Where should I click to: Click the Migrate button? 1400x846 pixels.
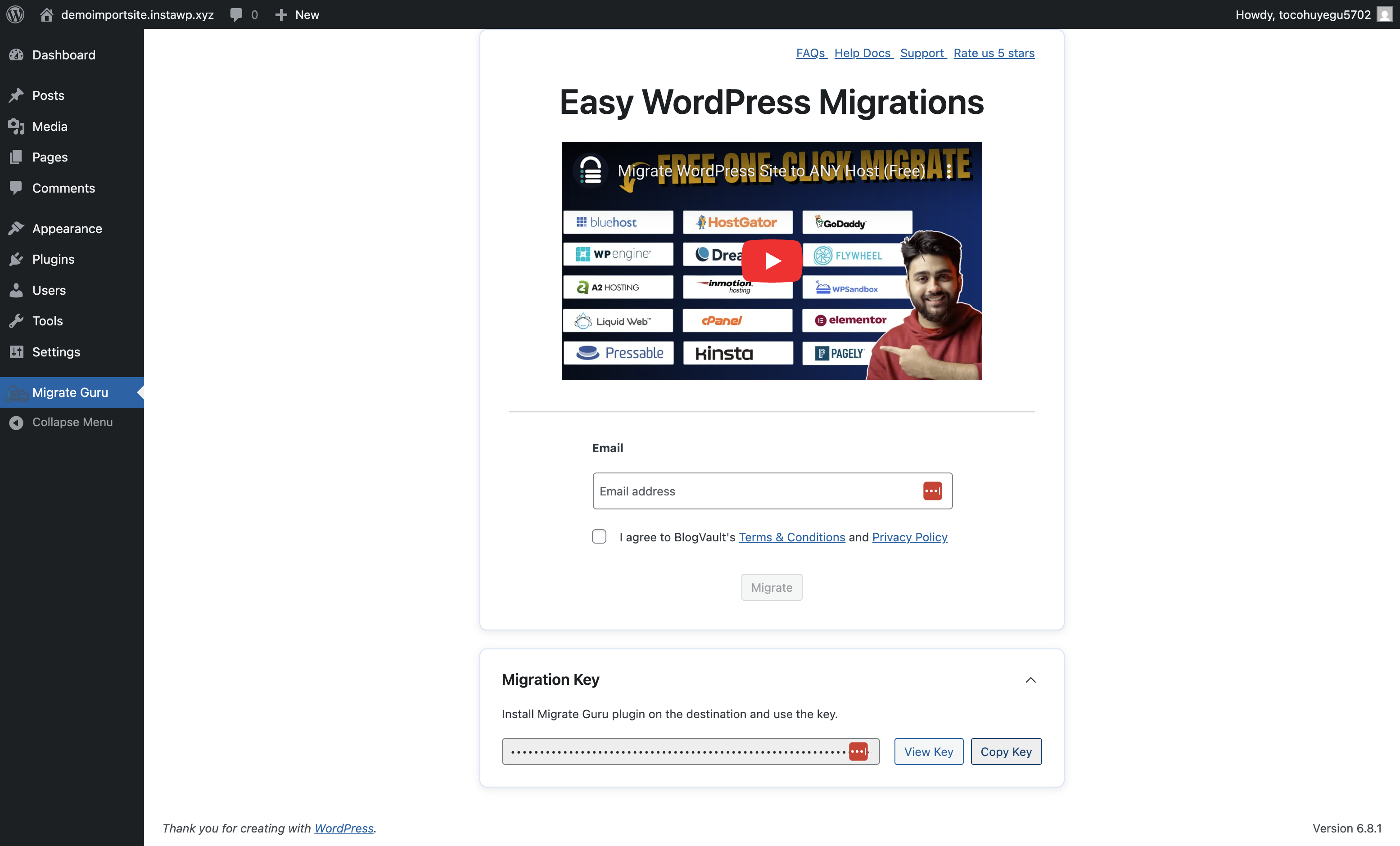pos(772,587)
